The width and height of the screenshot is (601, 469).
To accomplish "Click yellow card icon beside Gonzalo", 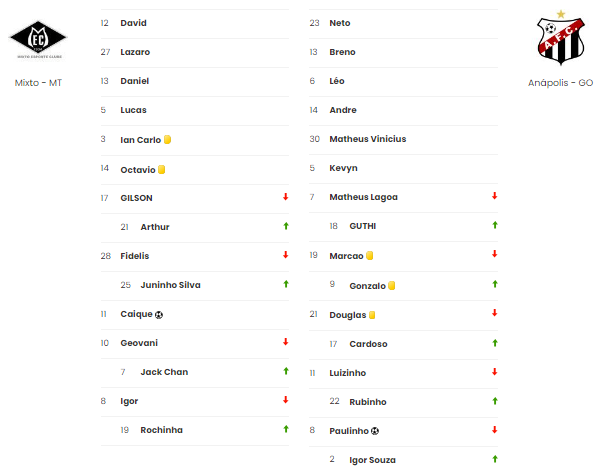I will click(x=391, y=285).
